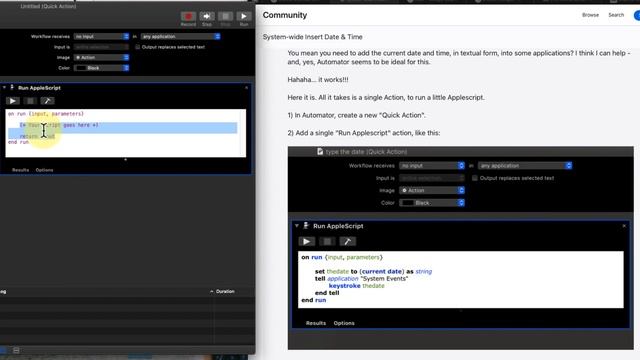Click the step '2) Add a single Run Applescript action' text
The width and height of the screenshot is (640, 360).
pyautogui.click(x=364, y=133)
